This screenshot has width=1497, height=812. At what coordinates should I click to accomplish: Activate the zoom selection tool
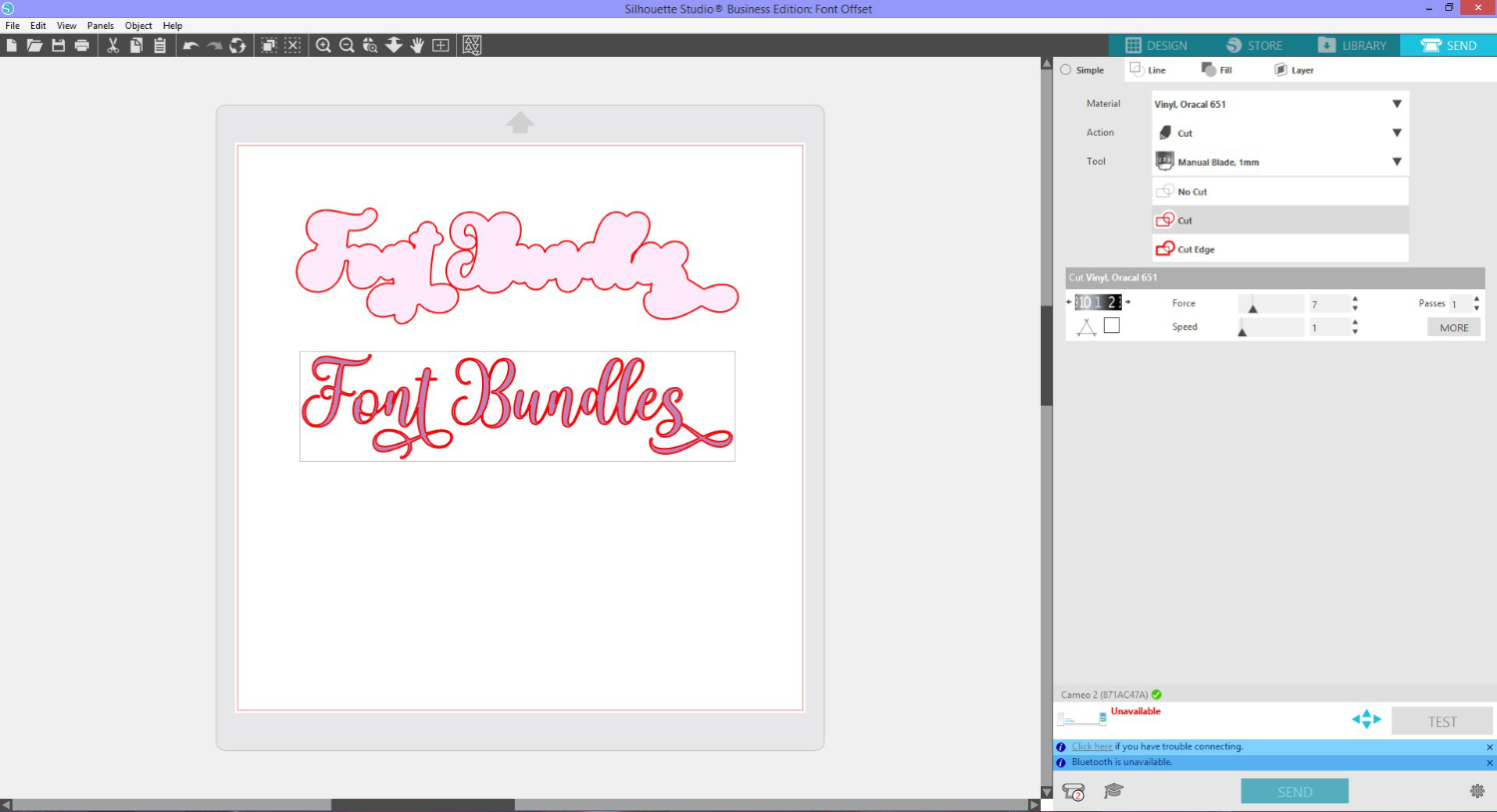(370, 45)
